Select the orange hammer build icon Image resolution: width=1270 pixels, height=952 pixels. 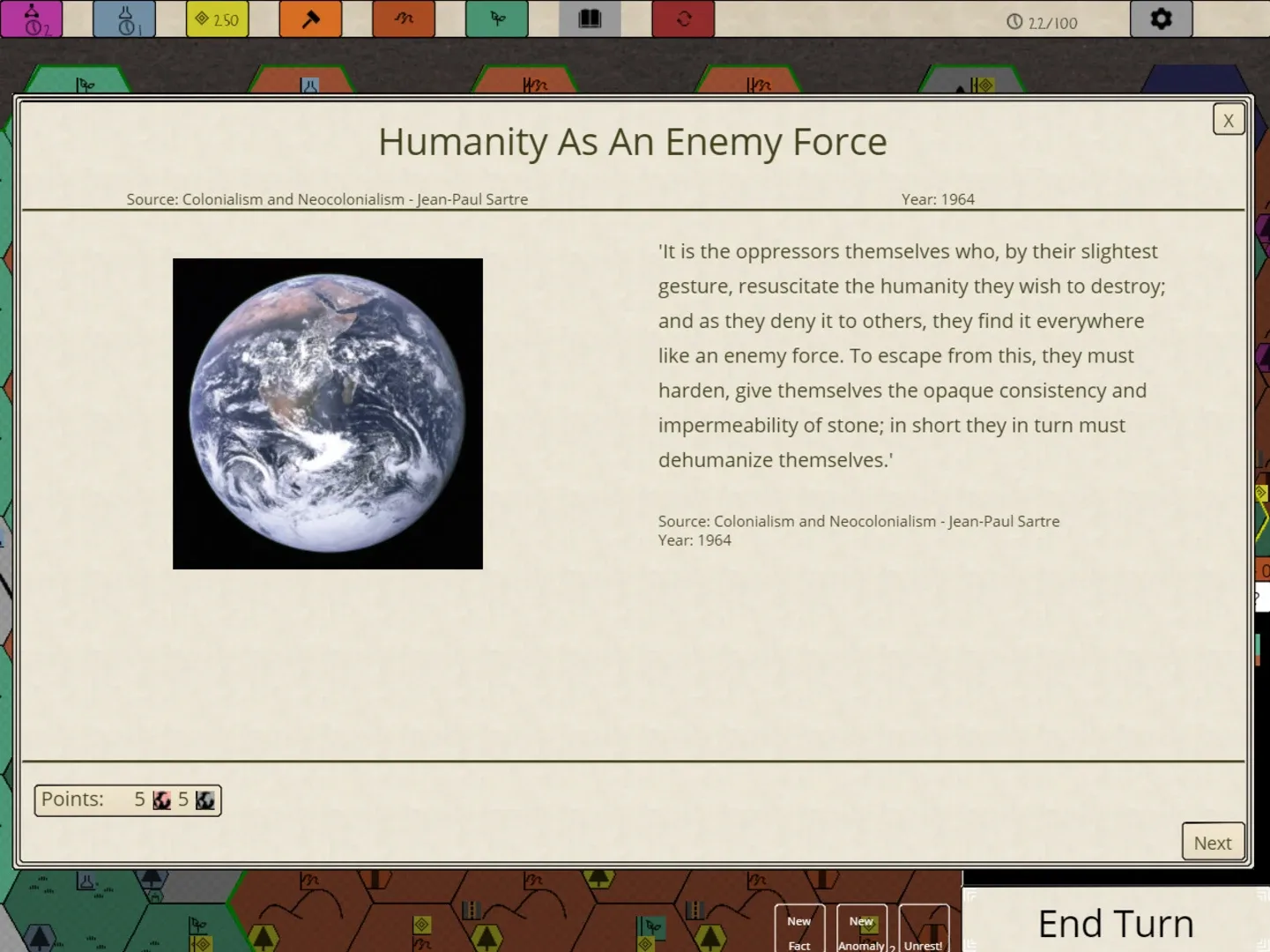coord(310,19)
